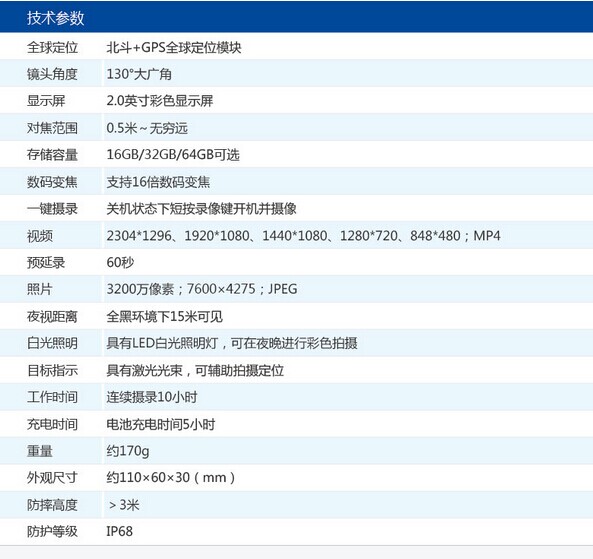Select the 一键摄录 row label

52,208
